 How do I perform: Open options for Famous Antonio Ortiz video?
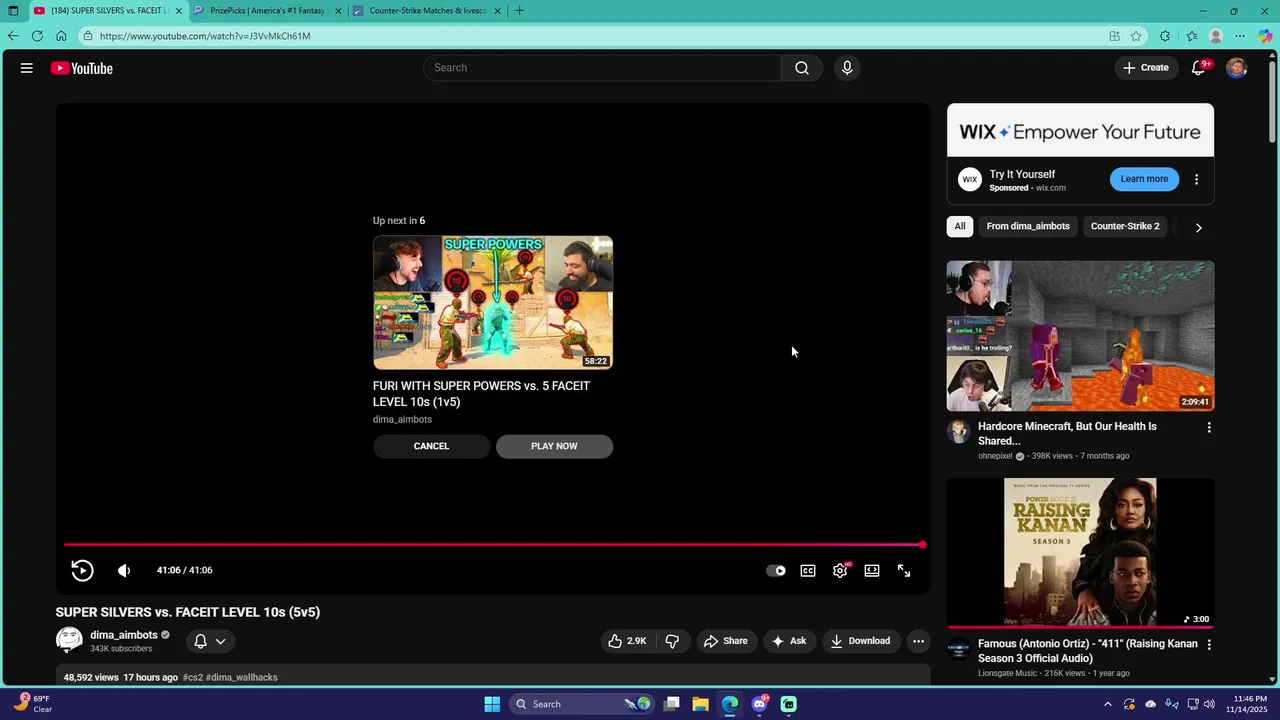coord(1209,645)
